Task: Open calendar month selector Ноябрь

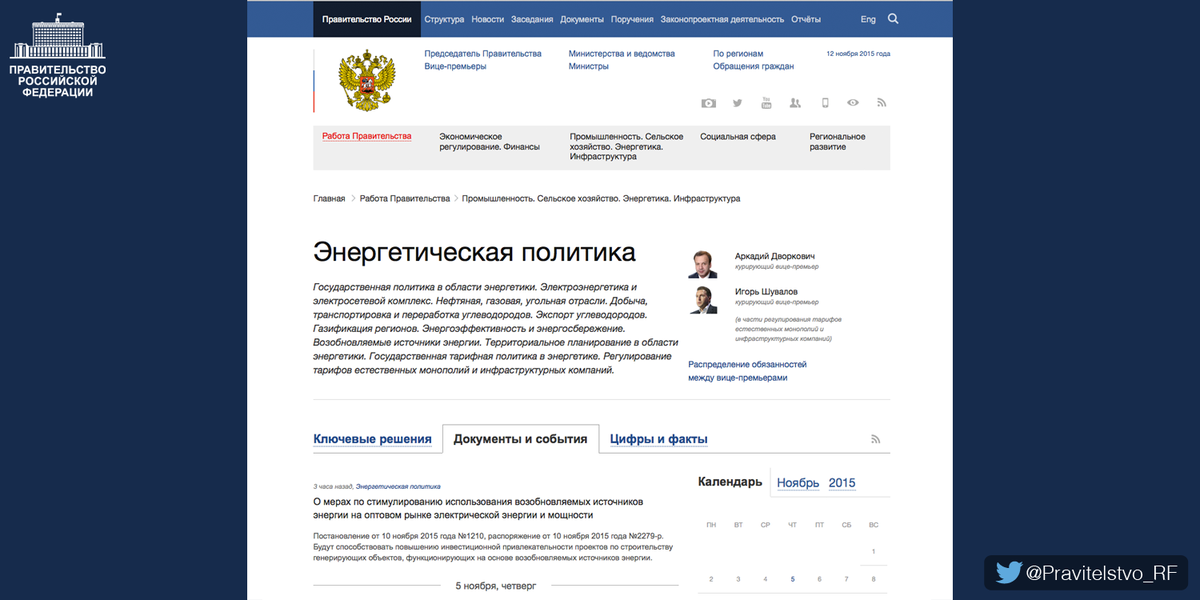Action: coord(798,483)
